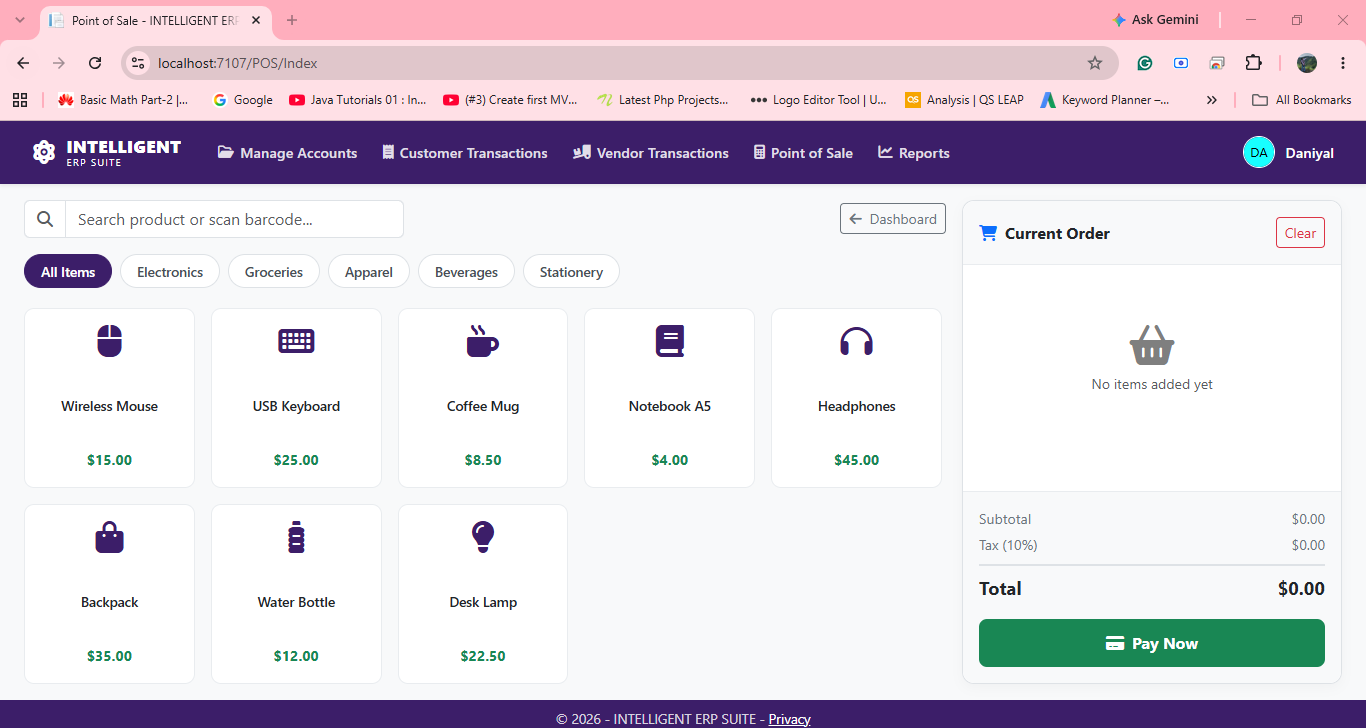Reload the page in Chrome
Screen dimensions: 1366x728
(95, 63)
